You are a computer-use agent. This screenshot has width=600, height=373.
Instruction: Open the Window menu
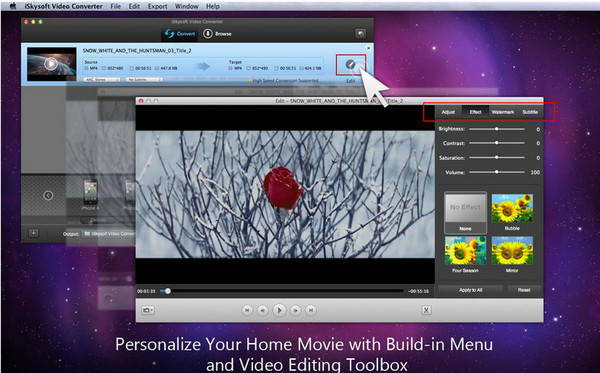[186, 6]
